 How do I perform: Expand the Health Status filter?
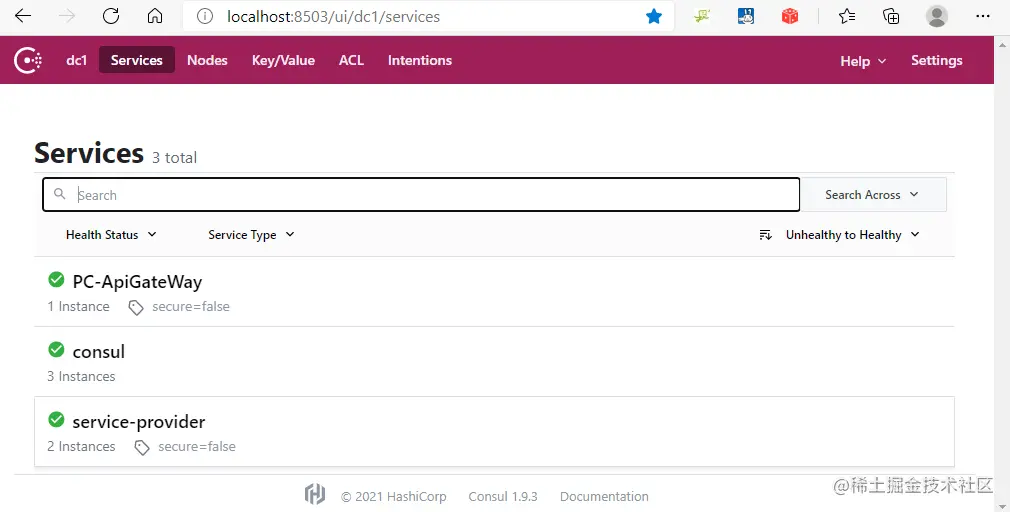click(111, 235)
